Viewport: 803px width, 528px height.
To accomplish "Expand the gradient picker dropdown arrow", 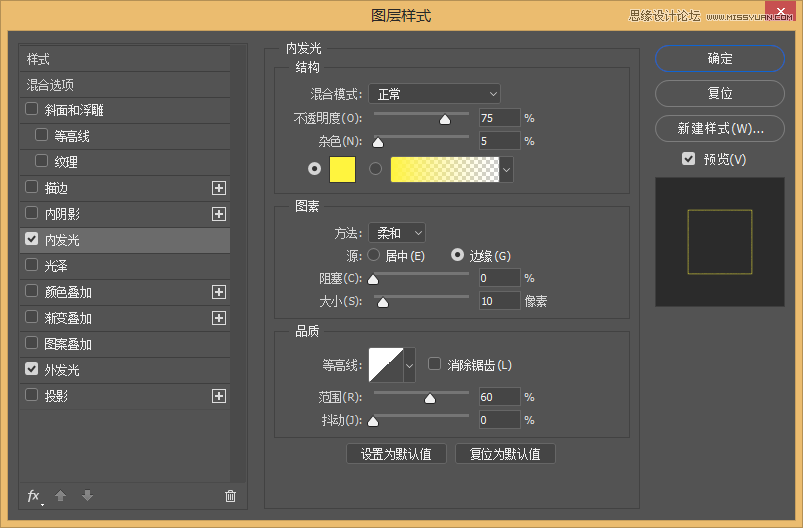I will pyautogui.click(x=506, y=170).
